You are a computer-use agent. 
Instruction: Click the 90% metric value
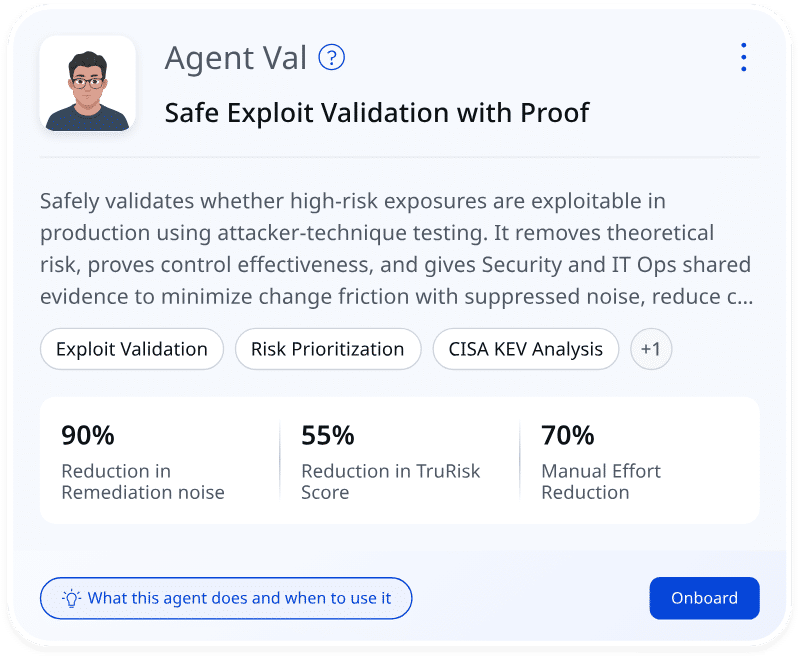[88, 435]
